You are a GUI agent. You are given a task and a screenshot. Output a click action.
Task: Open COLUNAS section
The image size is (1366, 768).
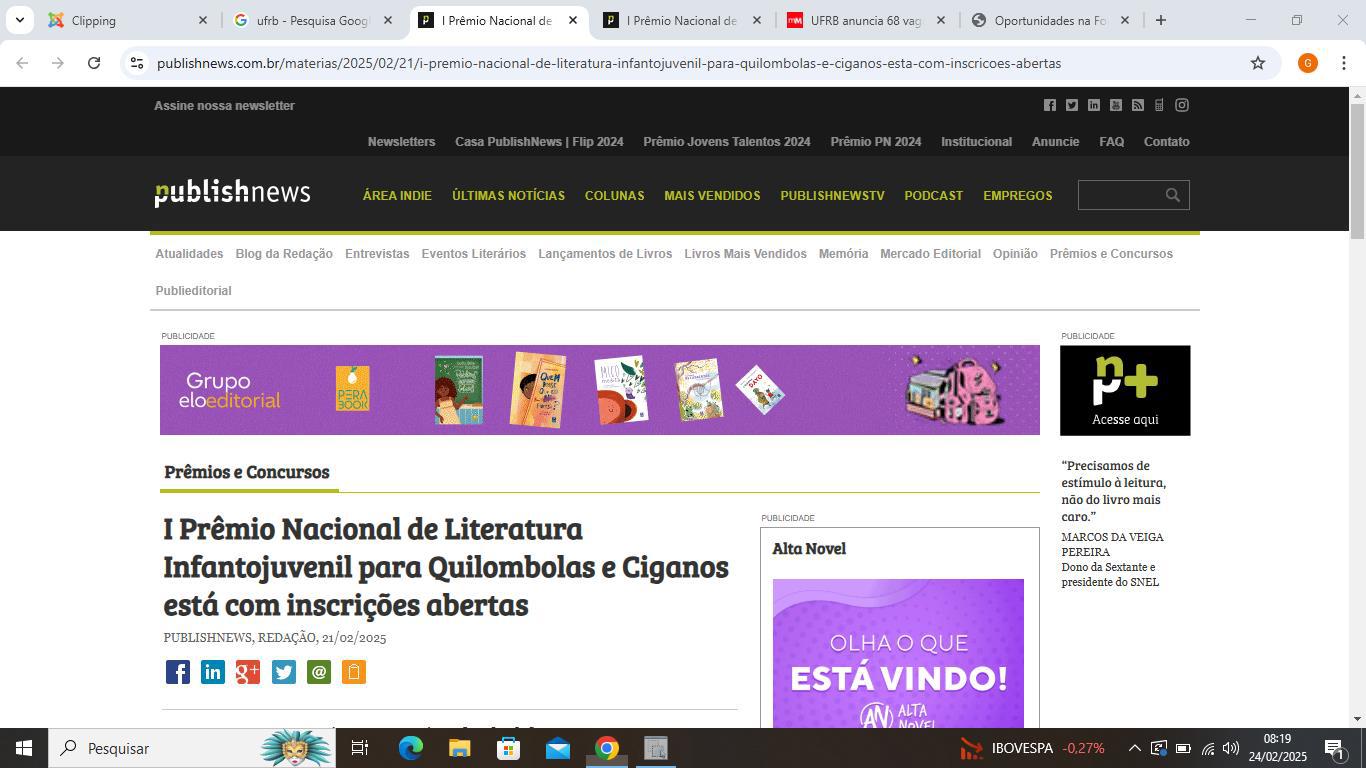[614, 196]
